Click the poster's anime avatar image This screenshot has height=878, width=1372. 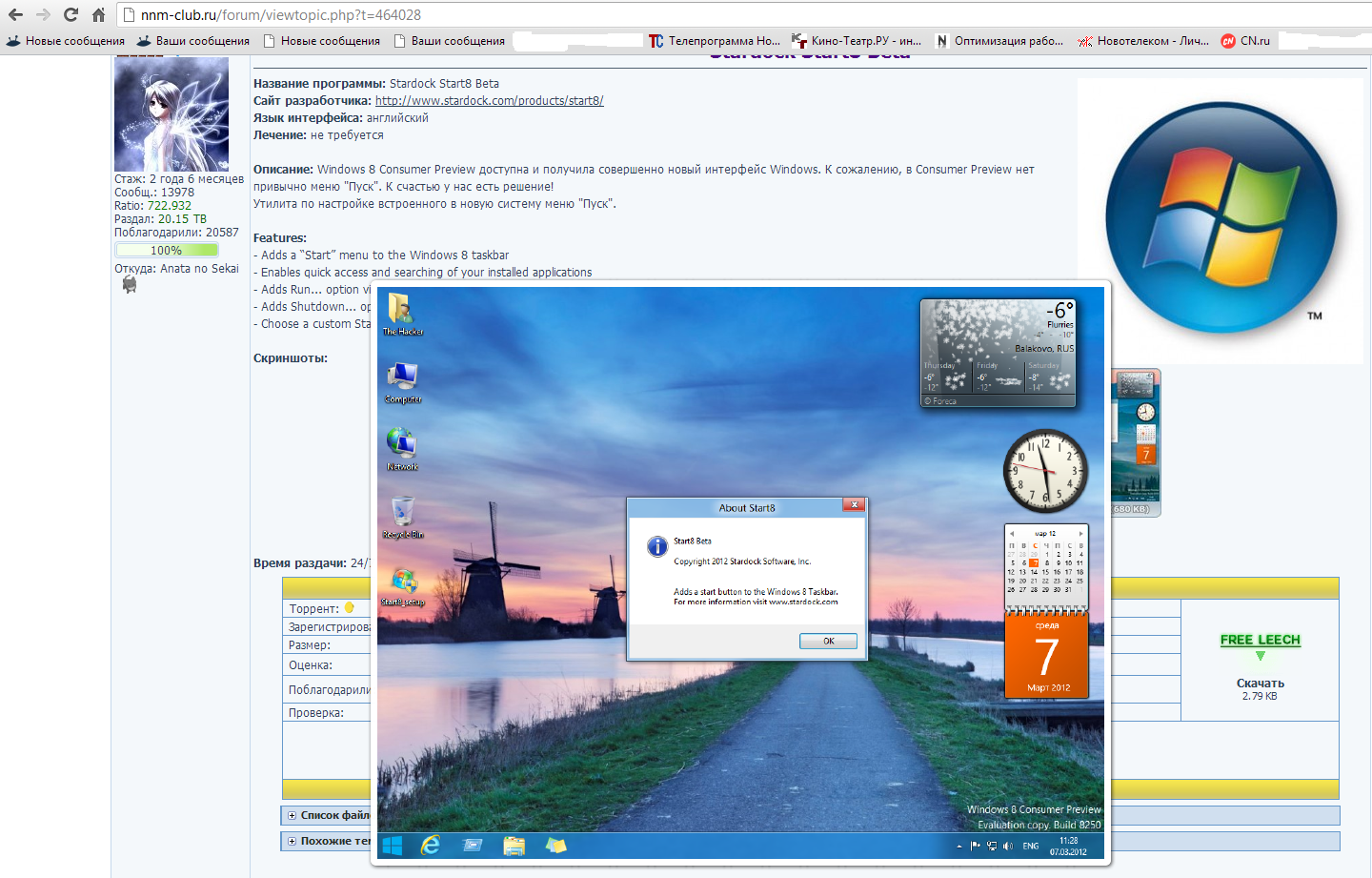(x=171, y=114)
